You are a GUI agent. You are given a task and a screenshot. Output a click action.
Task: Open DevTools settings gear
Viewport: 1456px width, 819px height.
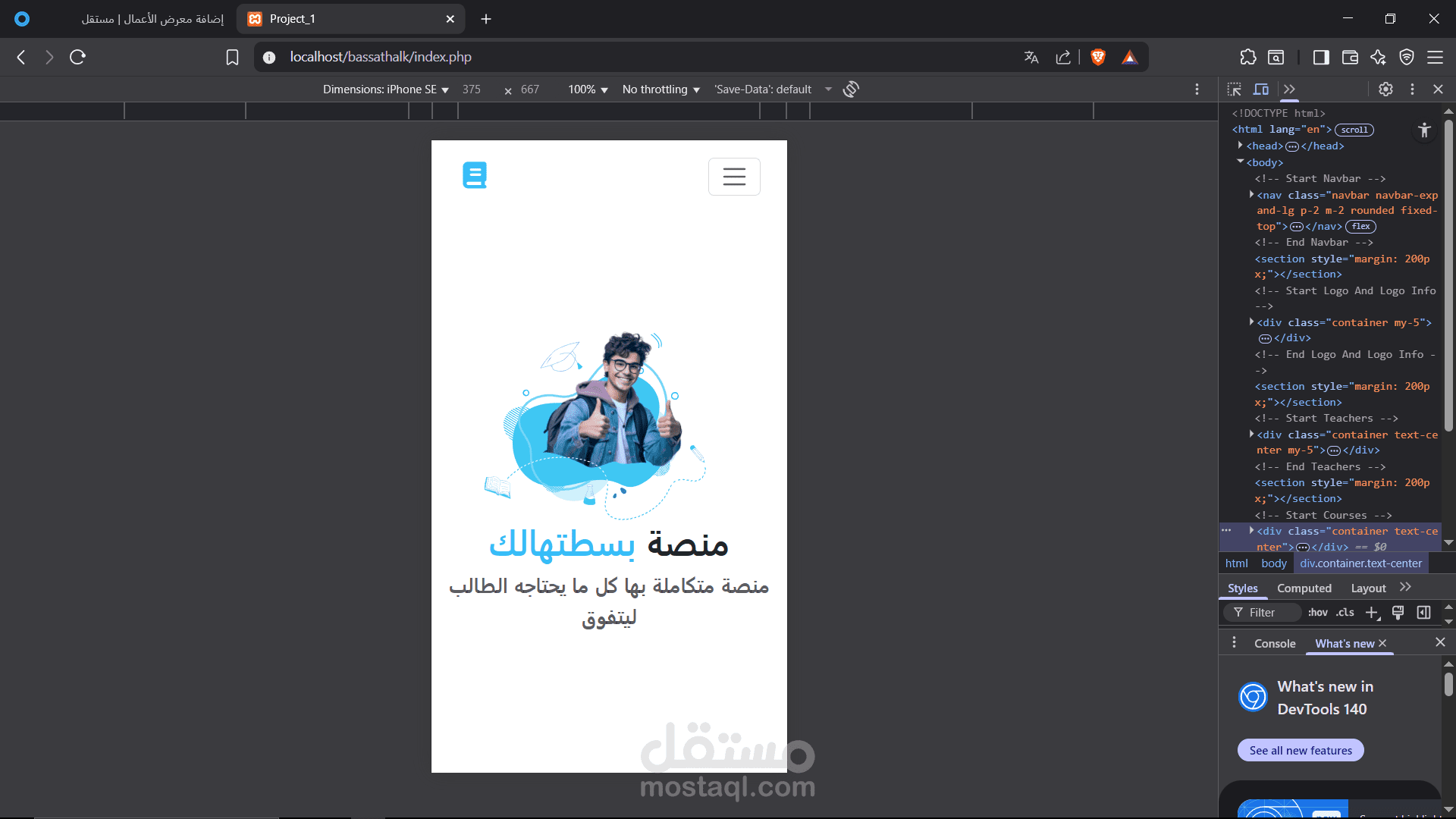coord(1386,89)
